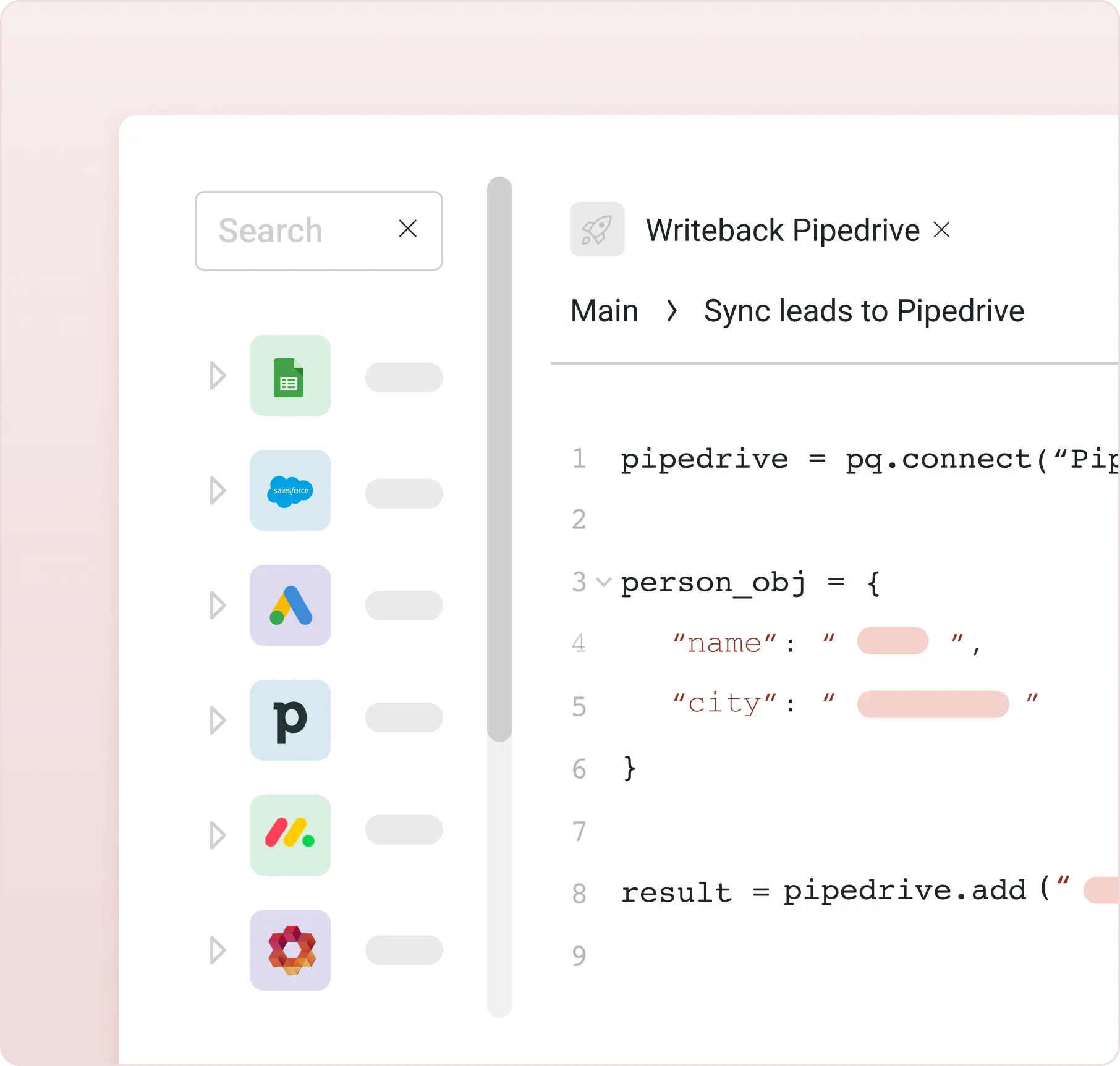1120x1066 pixels.
Task: Expand the Pipedrive tree item
Action: pos(218,721)
